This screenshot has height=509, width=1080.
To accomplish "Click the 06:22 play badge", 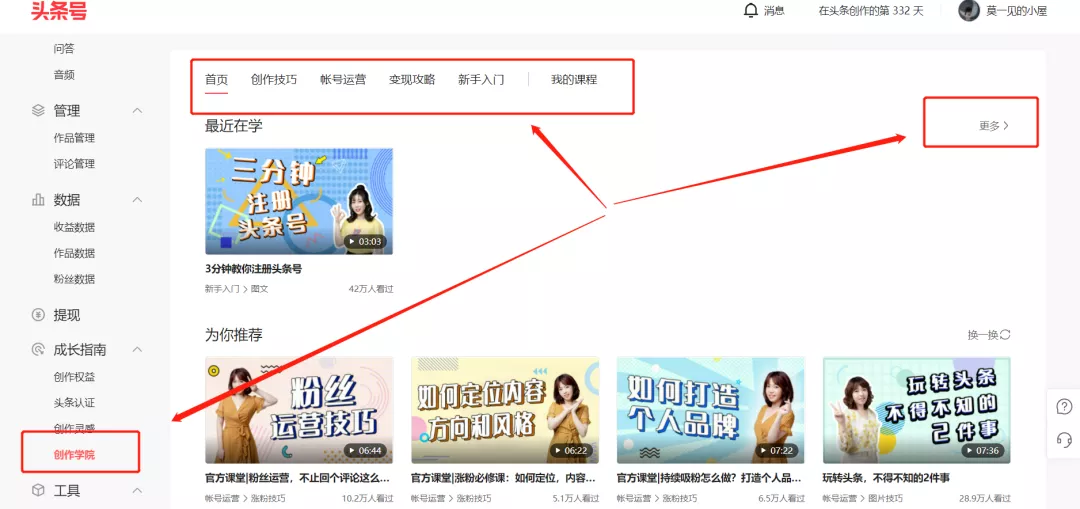I will pos(571,450).
